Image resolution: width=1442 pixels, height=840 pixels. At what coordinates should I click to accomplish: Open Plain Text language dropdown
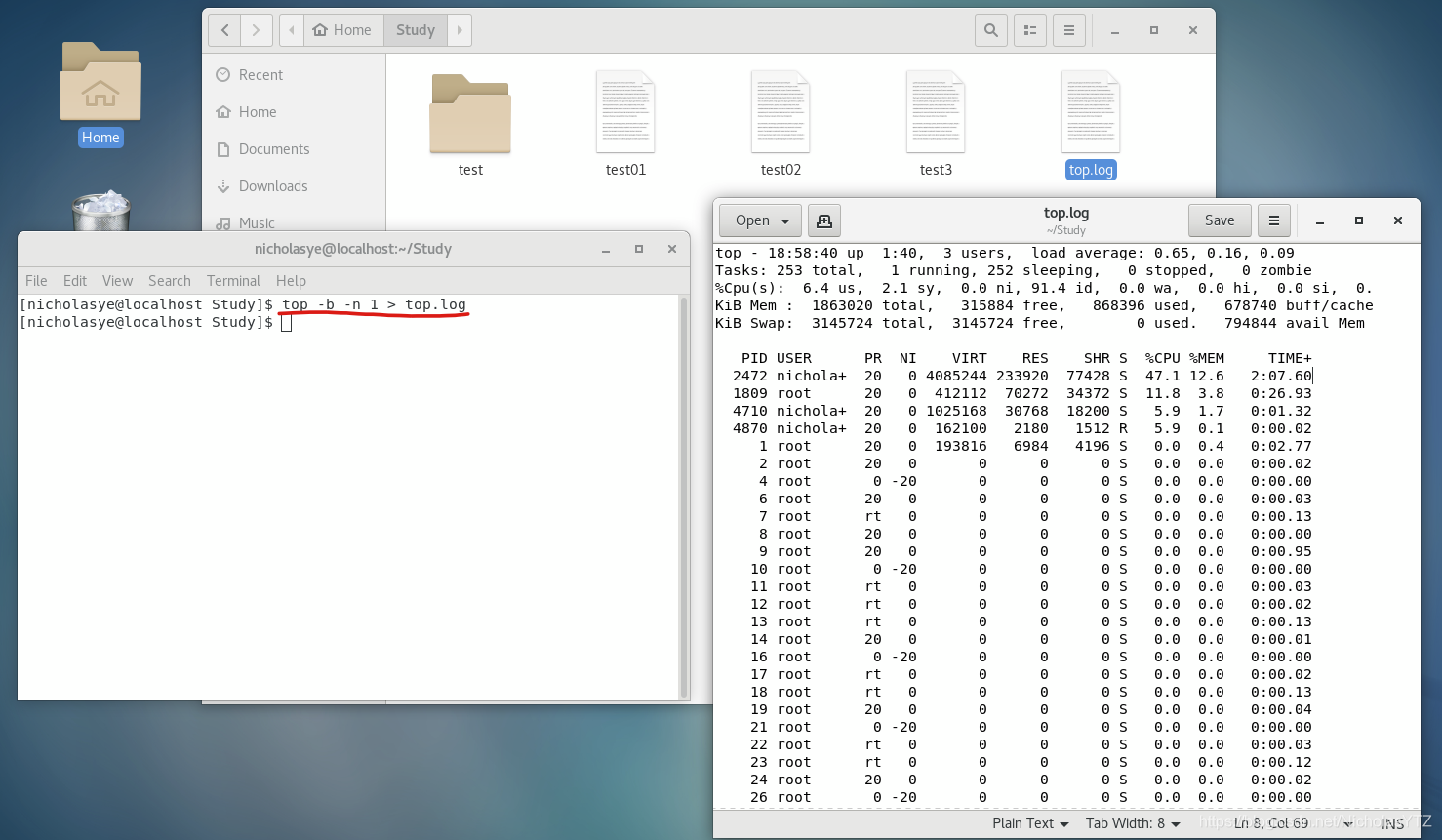(1030, 823)
